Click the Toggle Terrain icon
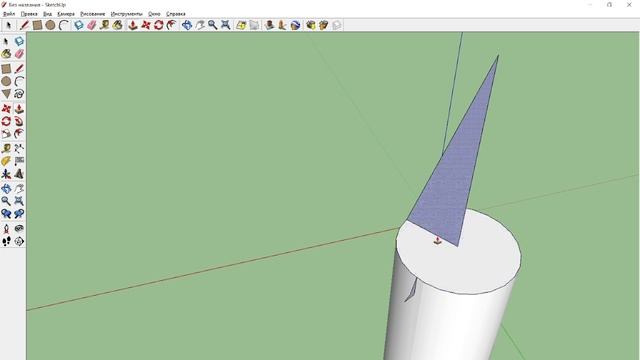Image resolution: width=640 pixels, height=360 pixels. pyautogui.click(x=254, y=25)
